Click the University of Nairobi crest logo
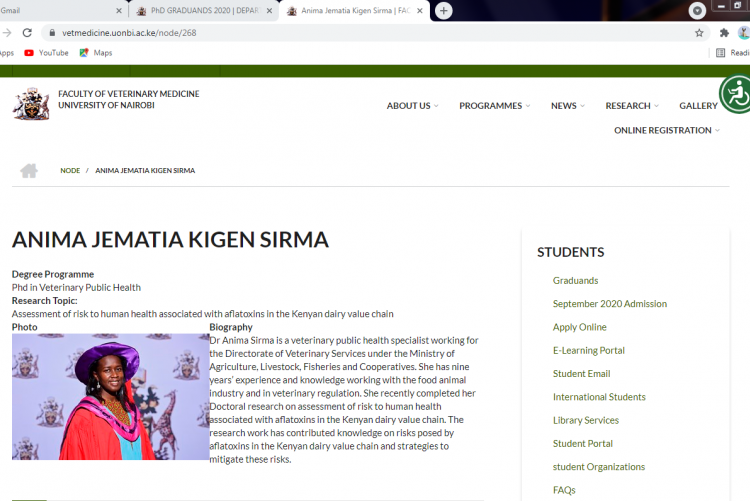The image size is (750, 501). [x=31, y=103]
